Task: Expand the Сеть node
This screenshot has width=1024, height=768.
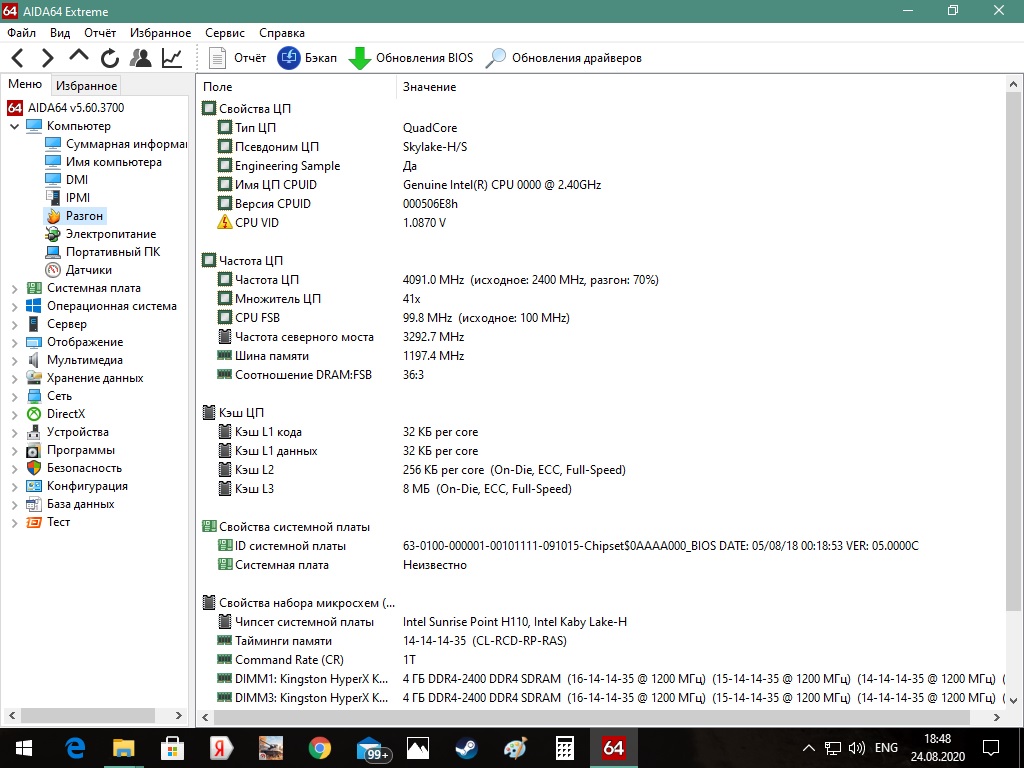Action: click(x=14, y=396)
